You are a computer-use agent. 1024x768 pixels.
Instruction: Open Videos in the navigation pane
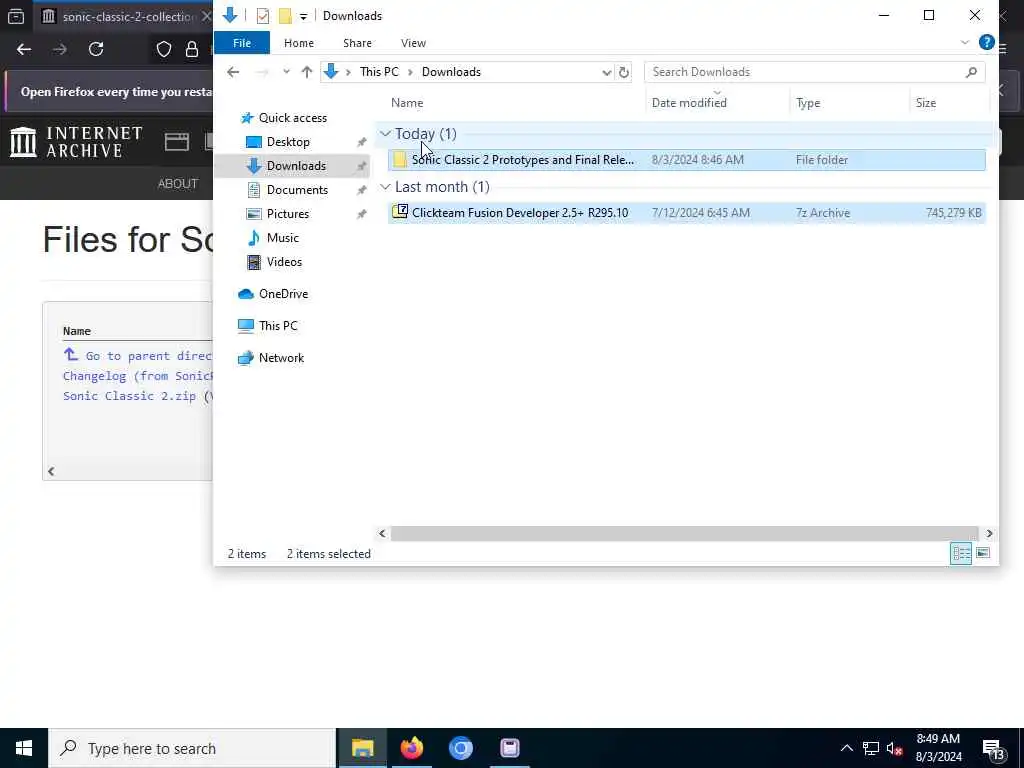[284, 262]
